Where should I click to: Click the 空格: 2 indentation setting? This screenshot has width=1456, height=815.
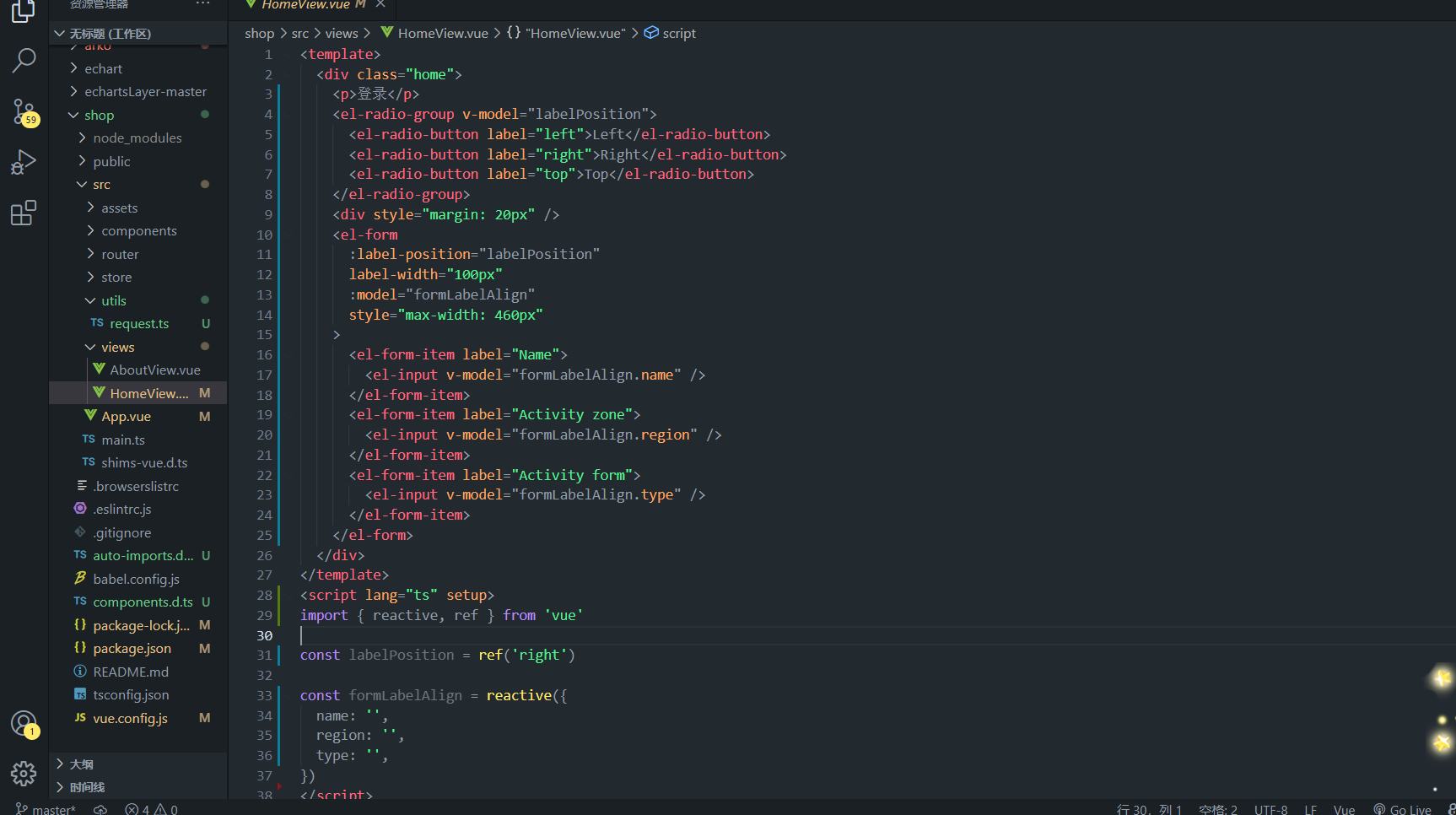click(x=1218, y=809)
